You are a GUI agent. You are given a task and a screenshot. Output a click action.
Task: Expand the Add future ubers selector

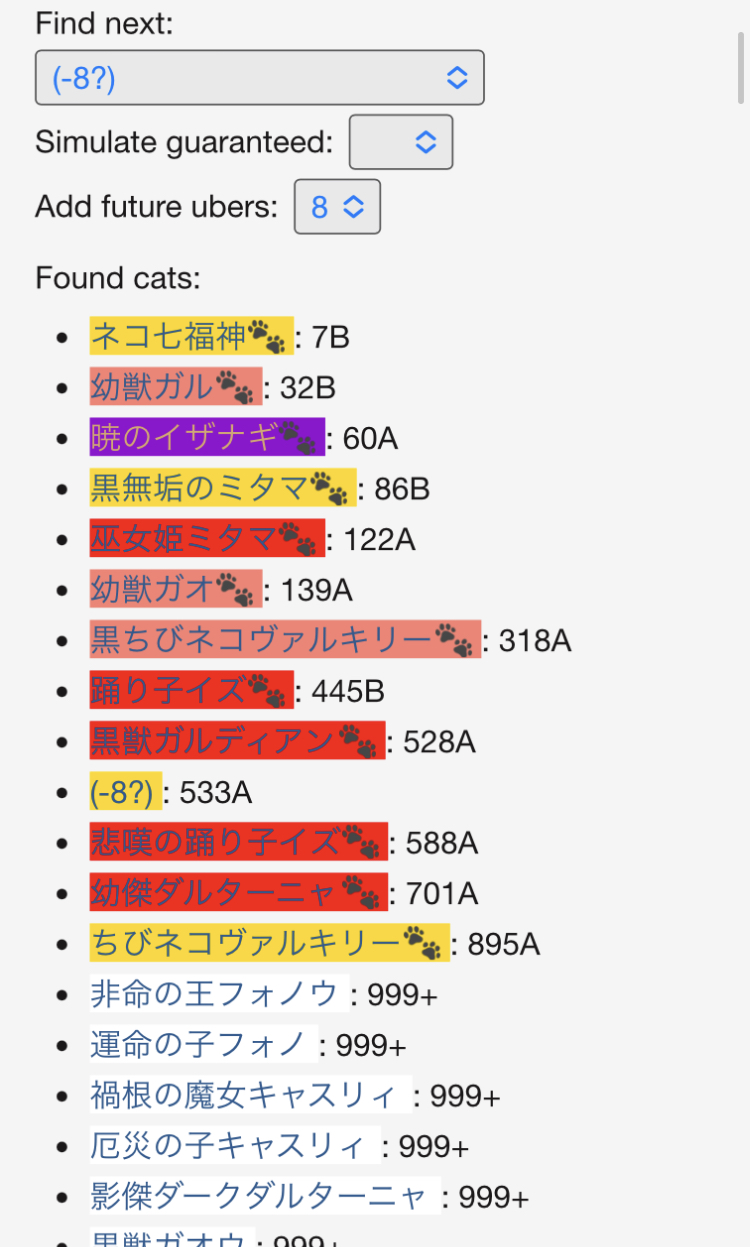[337, 207]
